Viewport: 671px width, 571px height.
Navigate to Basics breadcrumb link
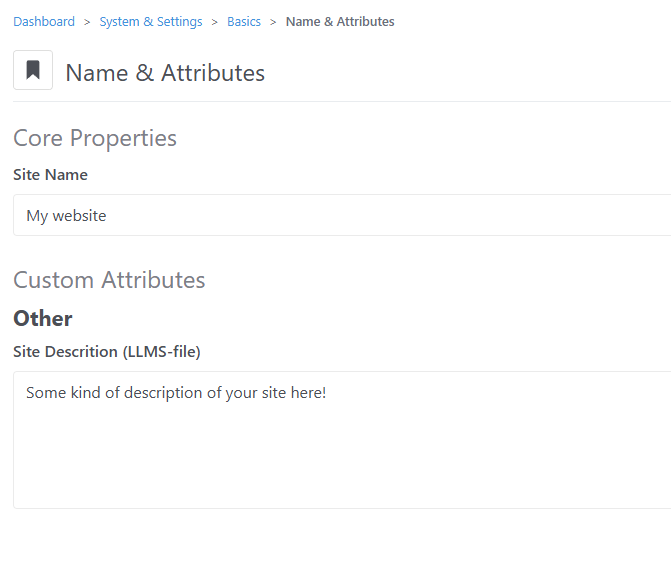point(243,21)
